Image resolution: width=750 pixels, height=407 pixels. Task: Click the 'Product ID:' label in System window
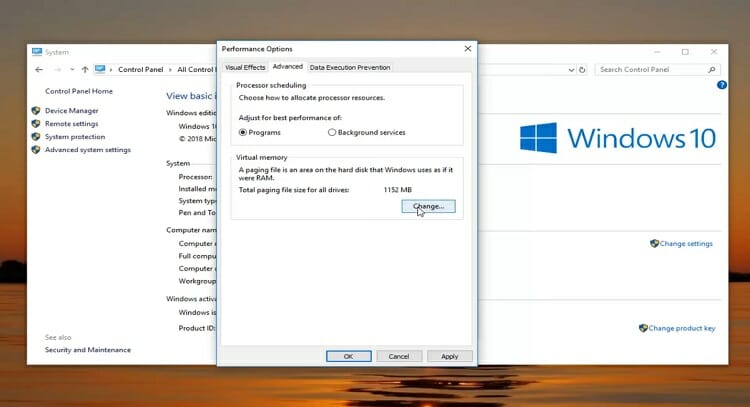[197, 328]
